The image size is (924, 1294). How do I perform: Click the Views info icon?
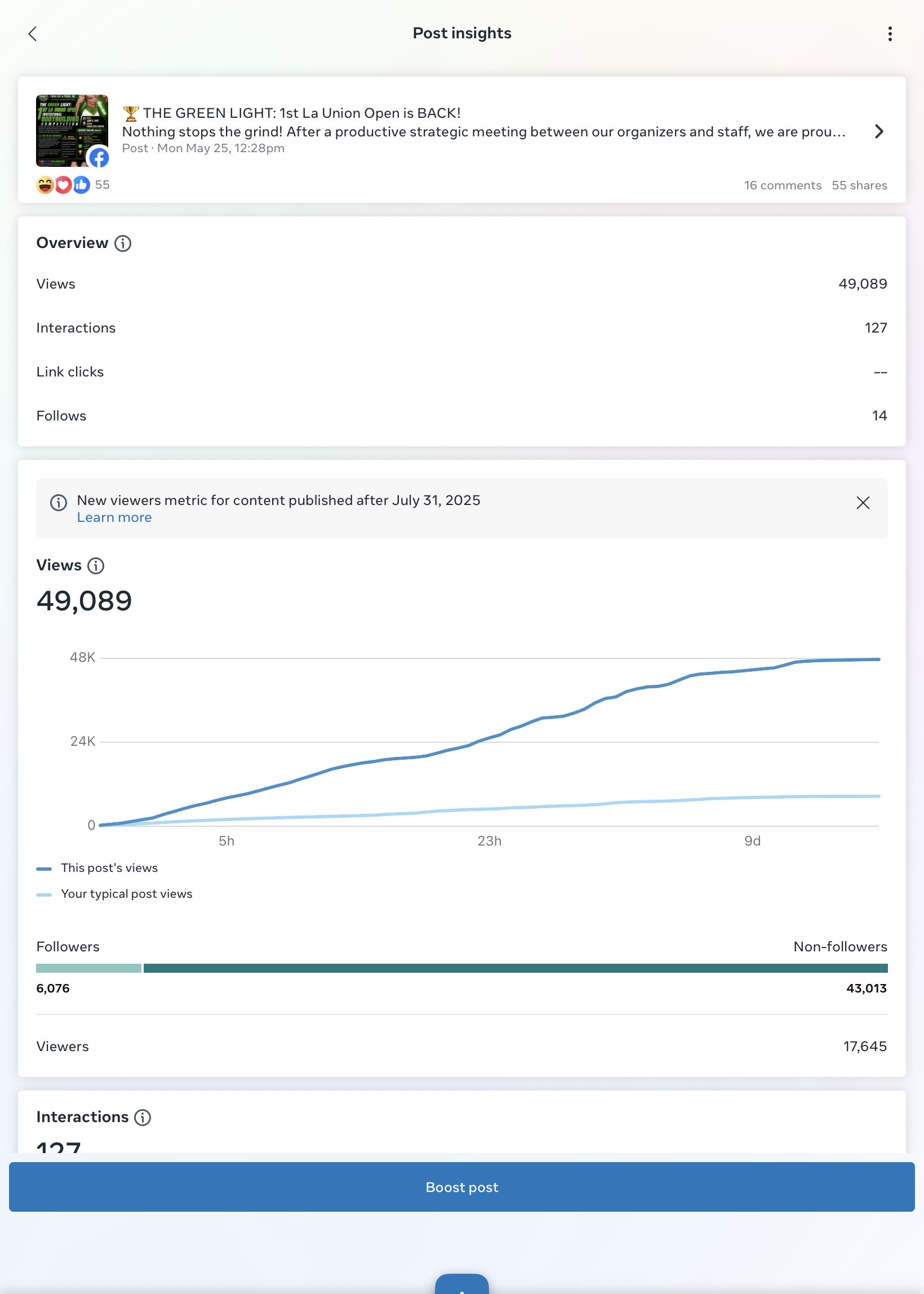pos(96,566)
